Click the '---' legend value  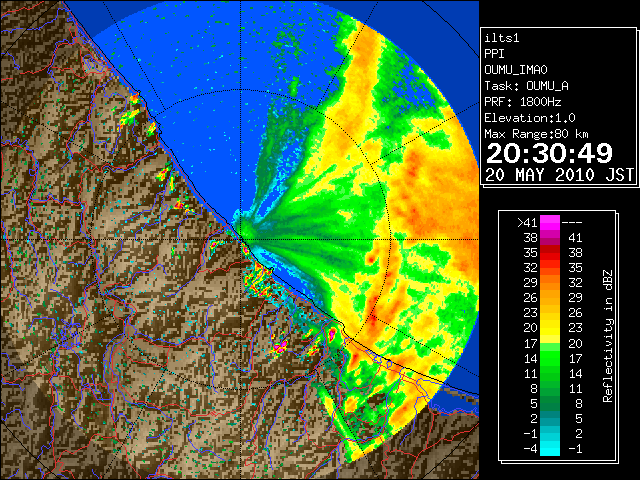tap(572, 223)
